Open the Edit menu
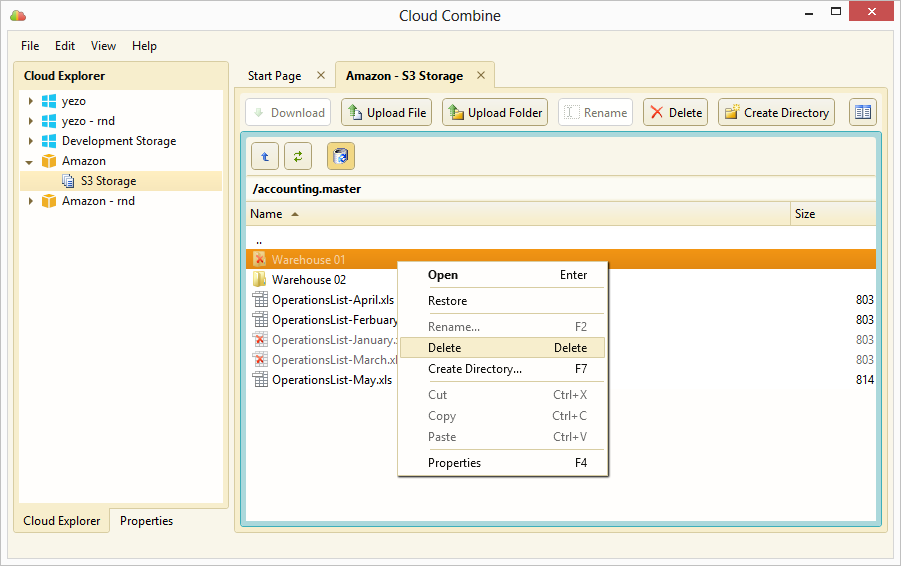901x566 pixels. point(65,46)
